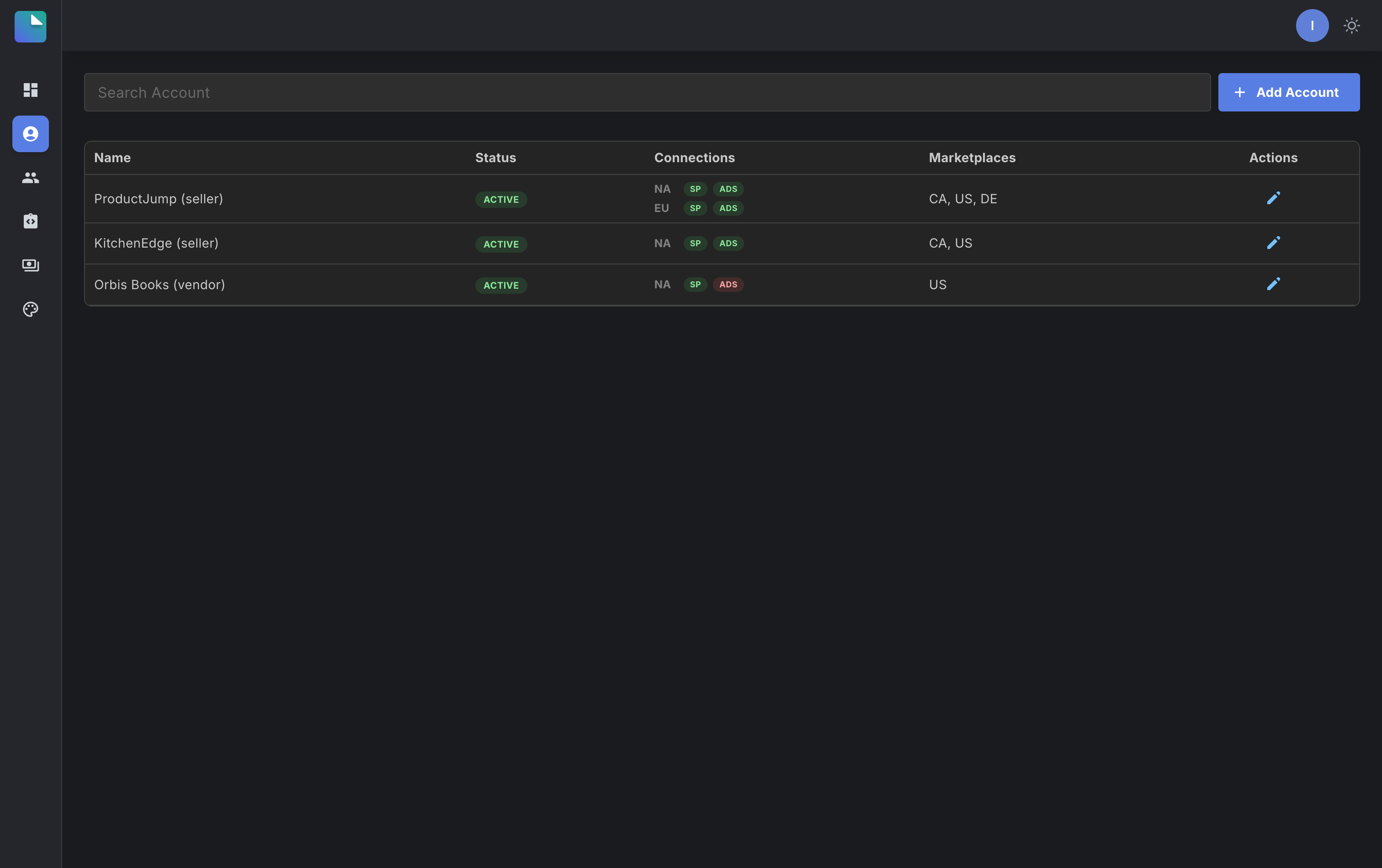Click the CA, US, DE marketplaces cell
1382x868 pixels.
[962, 199]
